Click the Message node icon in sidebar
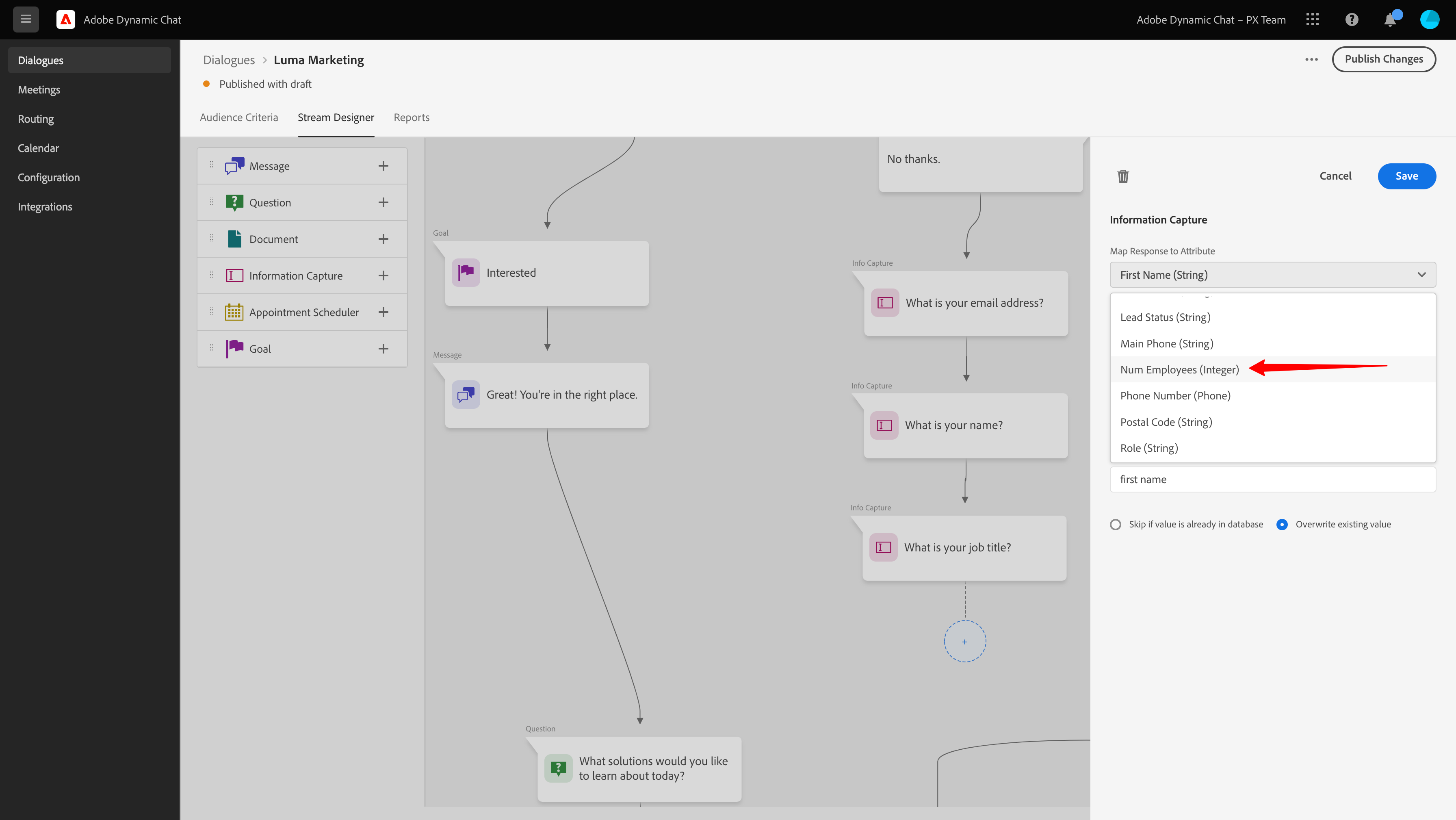The width and height of the screenshot is (1456, 820). point(234,165)
